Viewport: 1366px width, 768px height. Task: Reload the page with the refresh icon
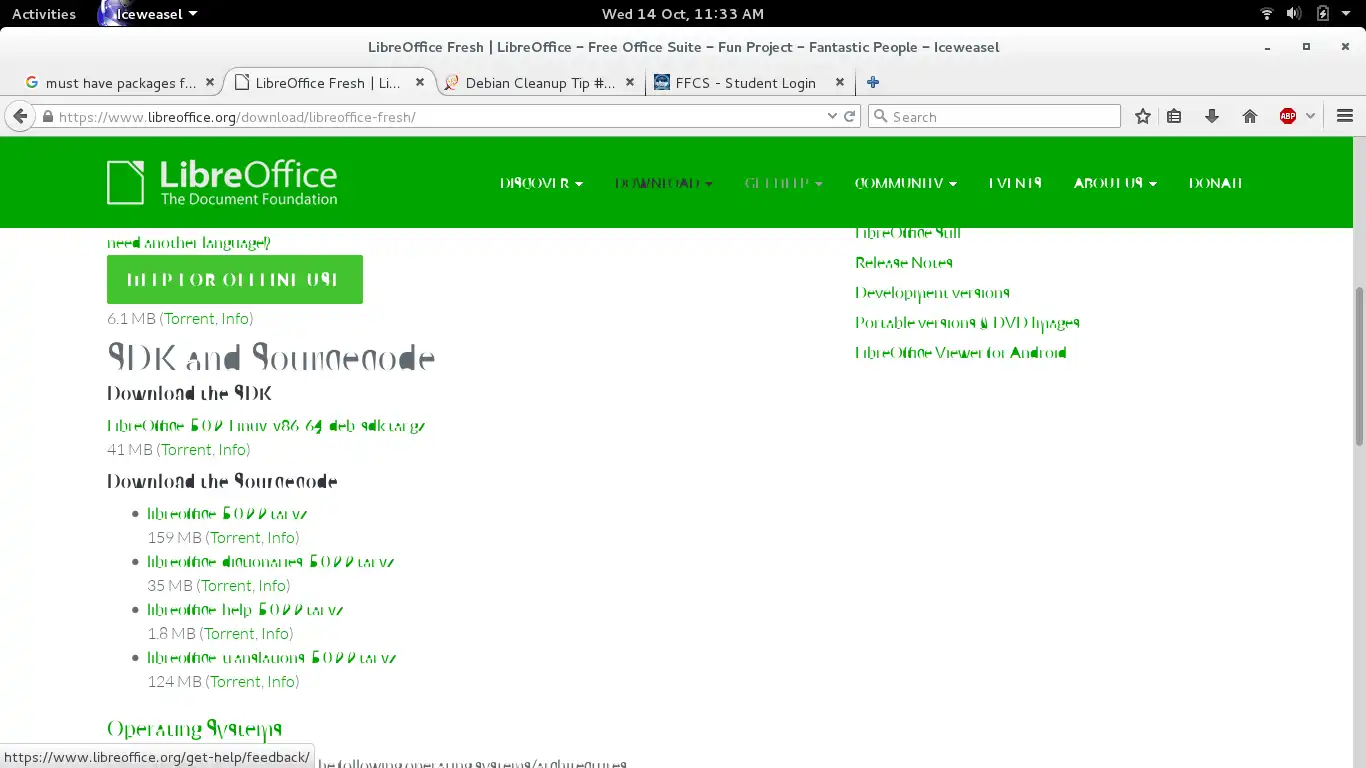(850, 116)
